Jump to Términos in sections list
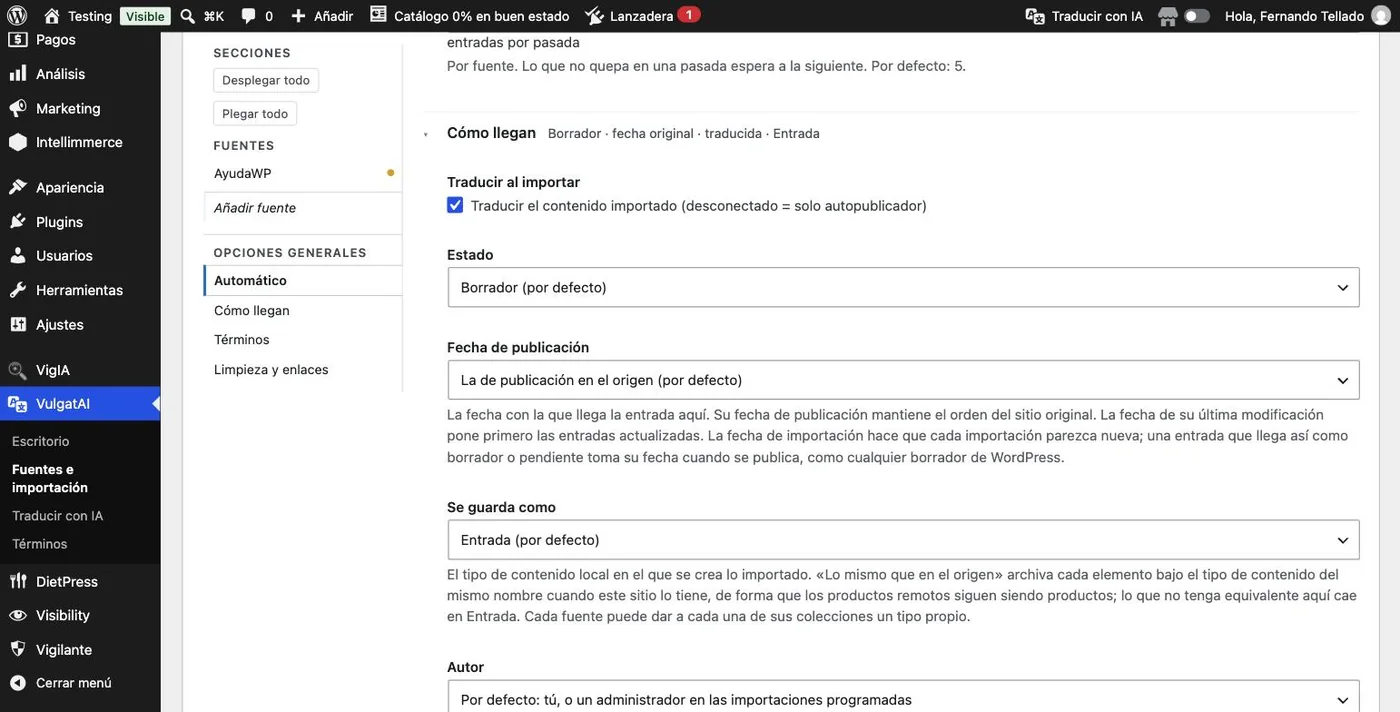Screen dimensions: 1400x712 [x=242, y=340]
